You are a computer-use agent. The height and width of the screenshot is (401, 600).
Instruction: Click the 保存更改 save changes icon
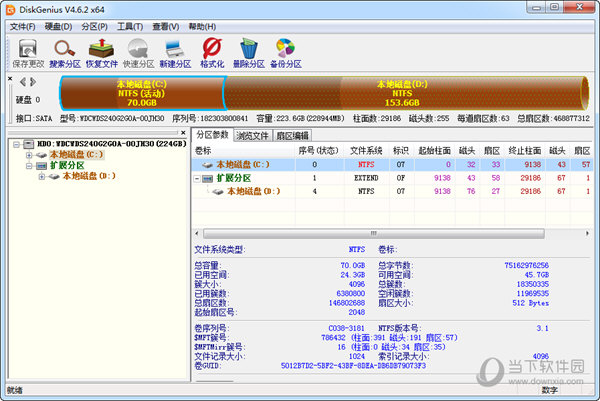point(28,53)
